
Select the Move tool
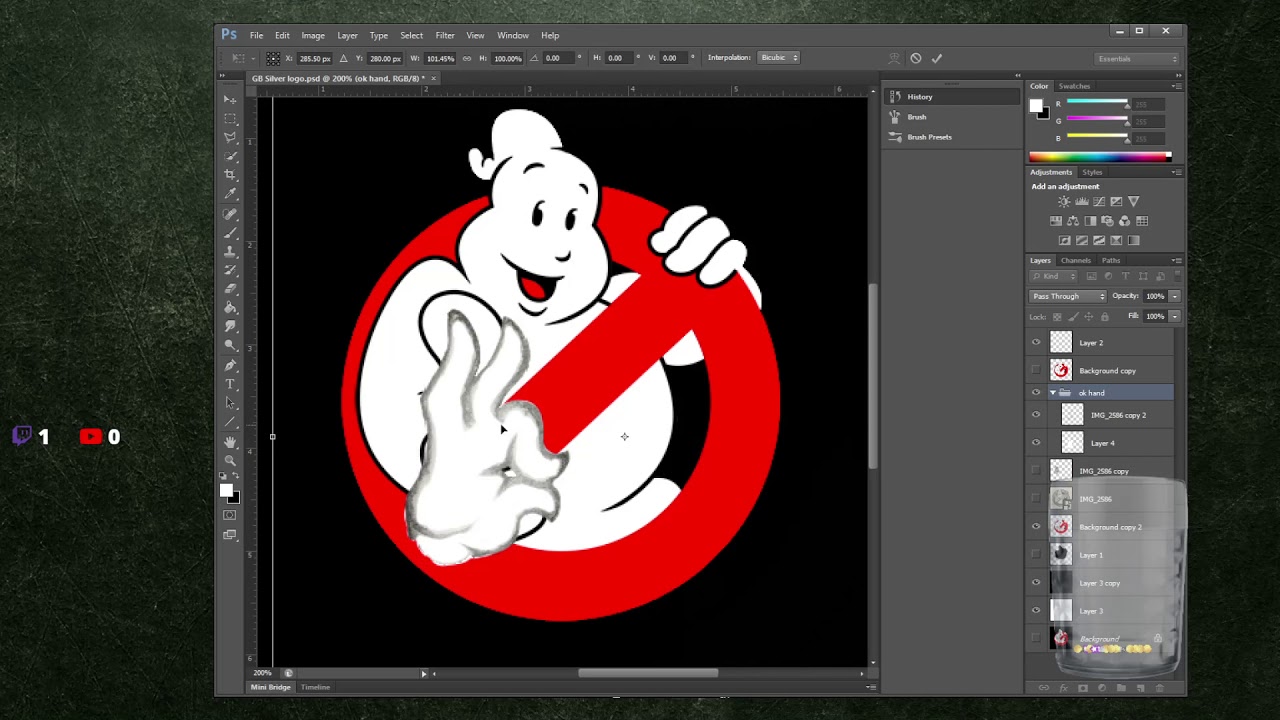230,100
